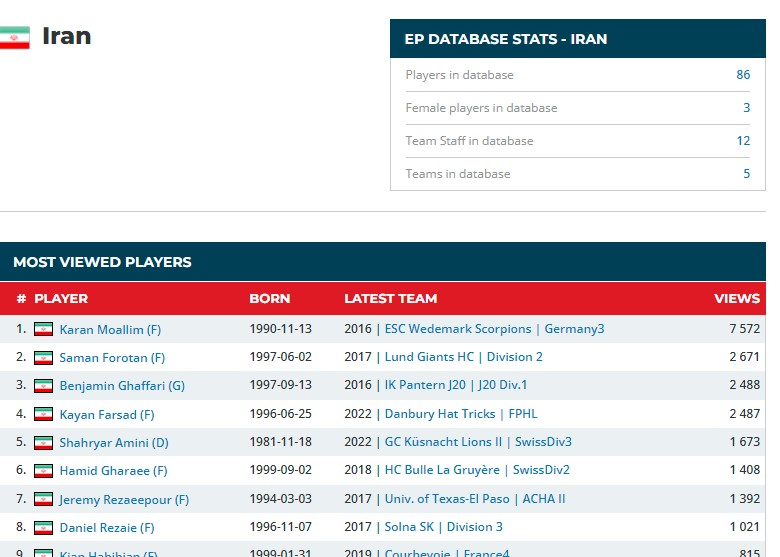Click the VIEWS column header

click(737, 298)
